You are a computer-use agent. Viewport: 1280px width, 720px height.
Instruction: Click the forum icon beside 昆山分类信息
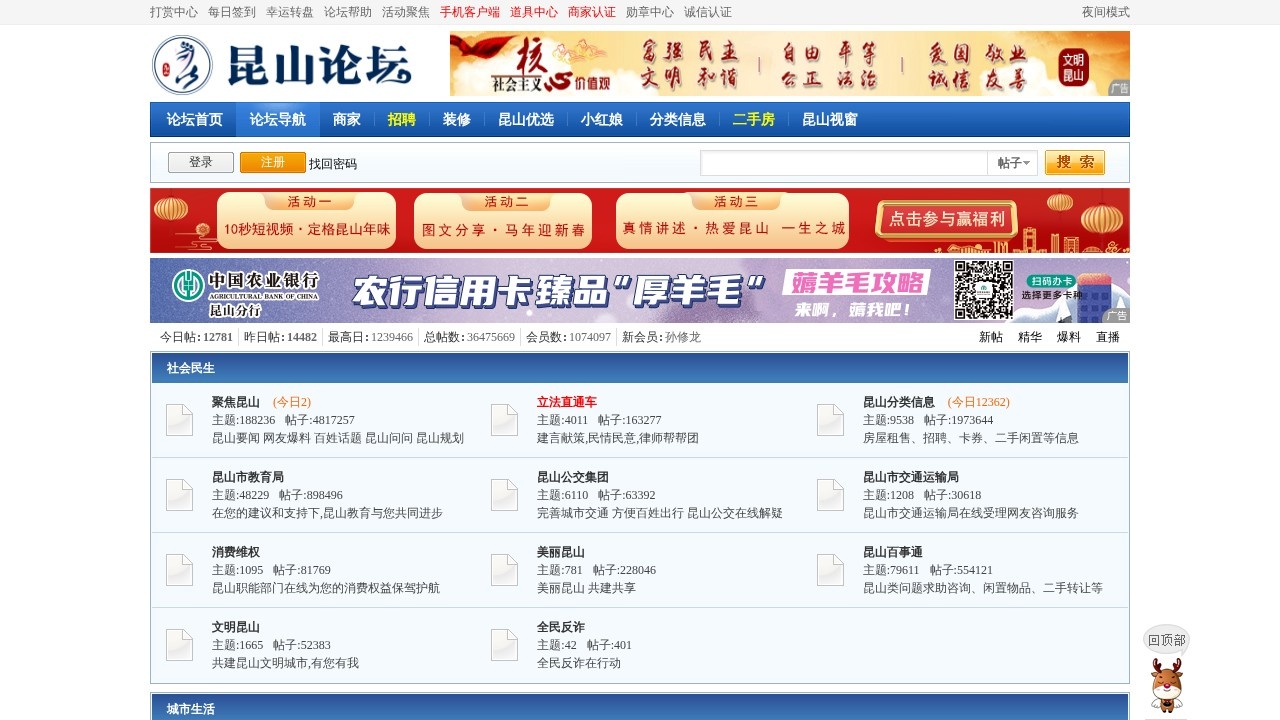coord(830,420)
